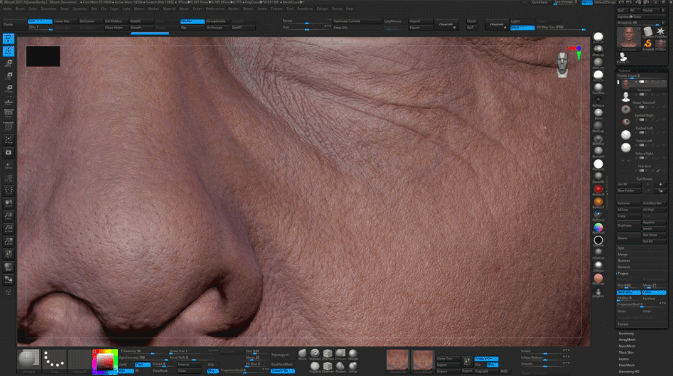
Task: Open the Zplugin menu
Action: coord(322,9)
